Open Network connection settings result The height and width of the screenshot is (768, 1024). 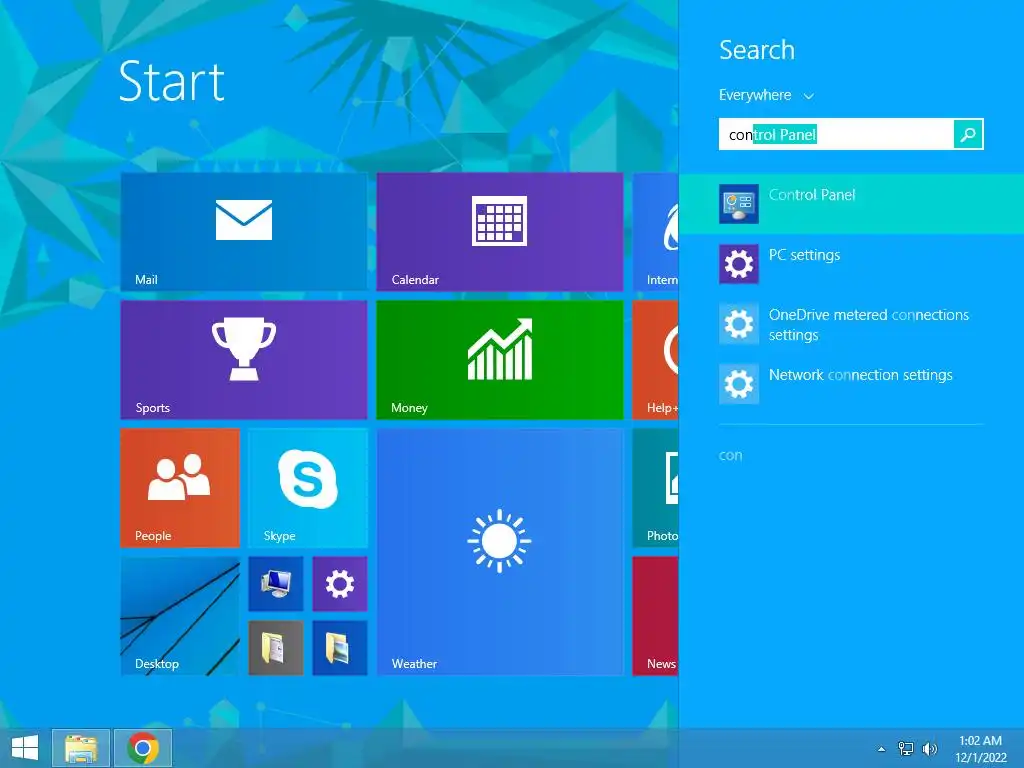pos(852,384)
